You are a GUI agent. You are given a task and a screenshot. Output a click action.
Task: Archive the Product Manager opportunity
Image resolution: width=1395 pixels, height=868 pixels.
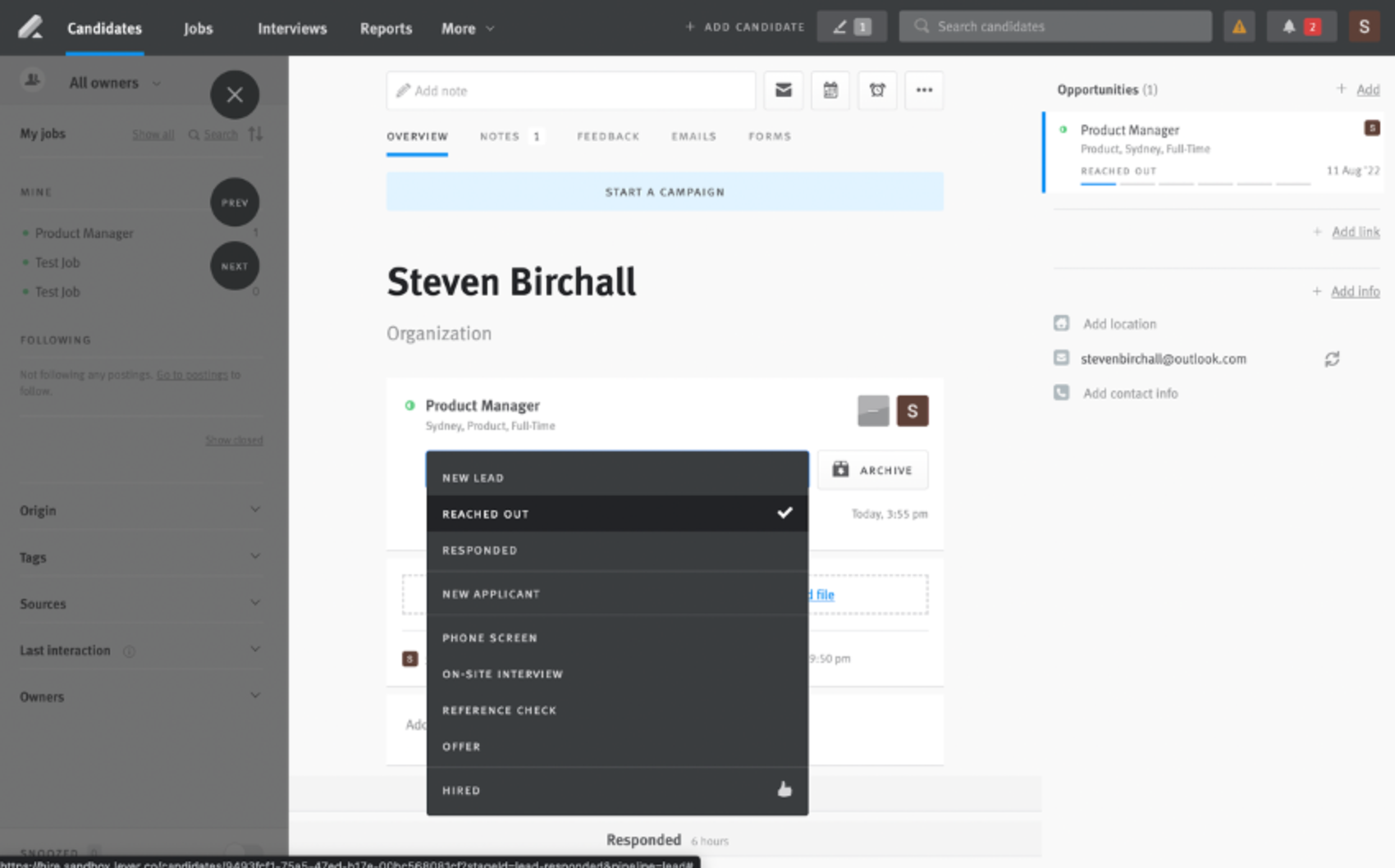(872, 470)
